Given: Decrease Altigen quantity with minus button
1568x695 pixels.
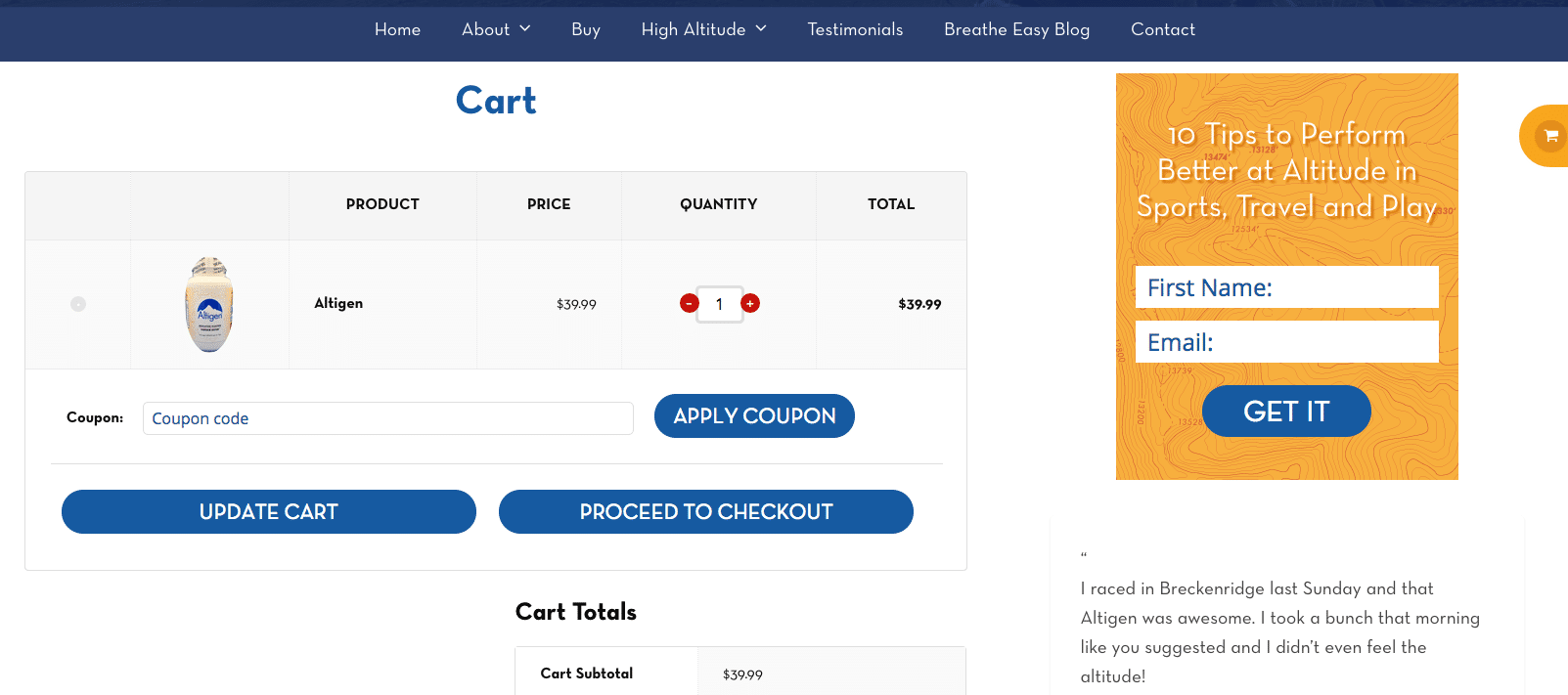Looking at the screenshot, I should pyautogui.click(x=690, y=303).
